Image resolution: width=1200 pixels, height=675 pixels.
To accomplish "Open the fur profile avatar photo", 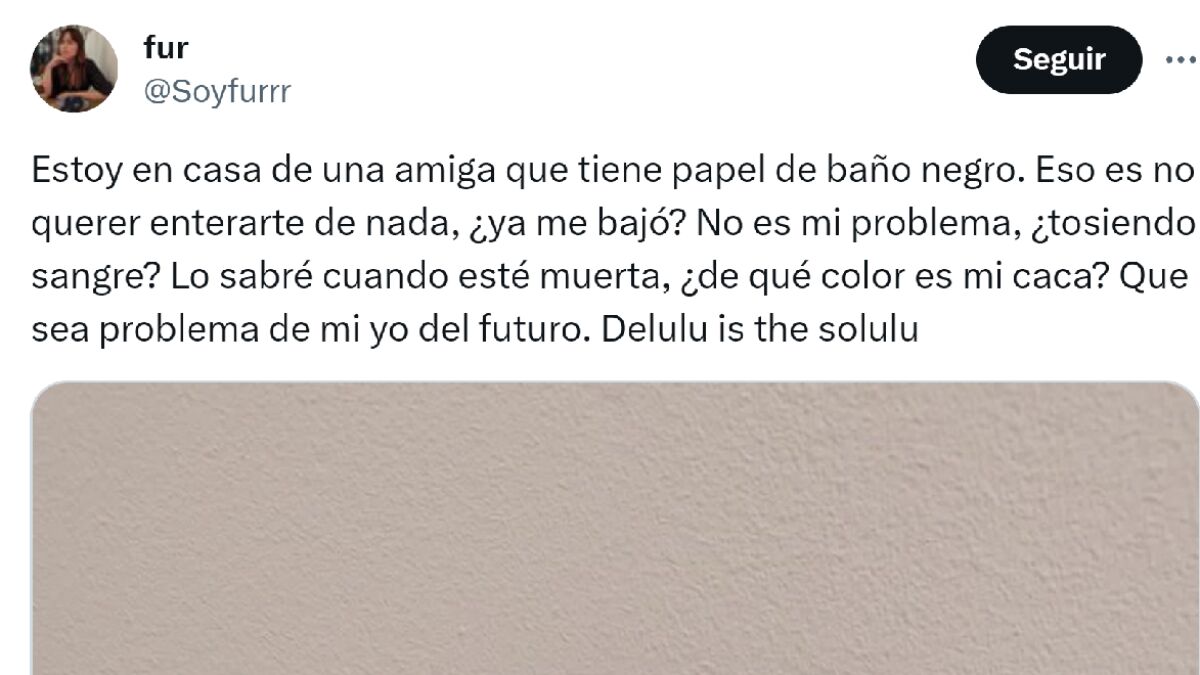I will pos(74,68).
